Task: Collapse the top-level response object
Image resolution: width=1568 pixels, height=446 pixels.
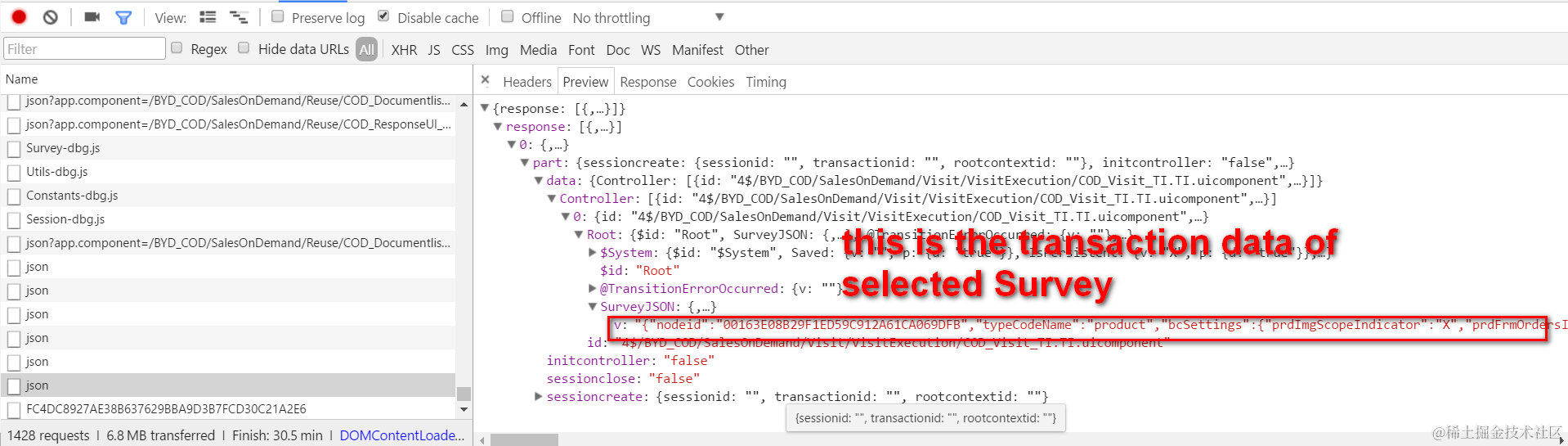Action: pos(485,108)
